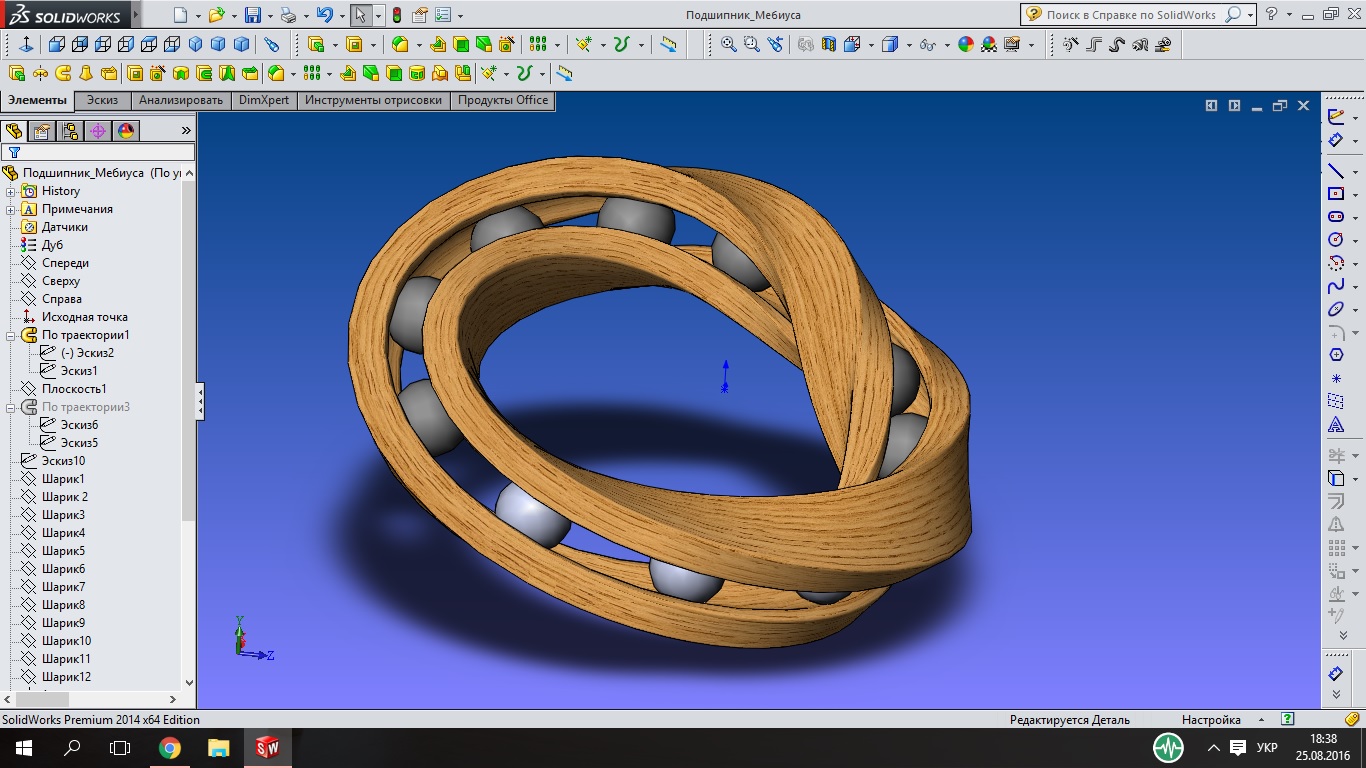The image size is (1366, 768).
Task: Switch to the Элементы tab
Action: pos(37,100)
